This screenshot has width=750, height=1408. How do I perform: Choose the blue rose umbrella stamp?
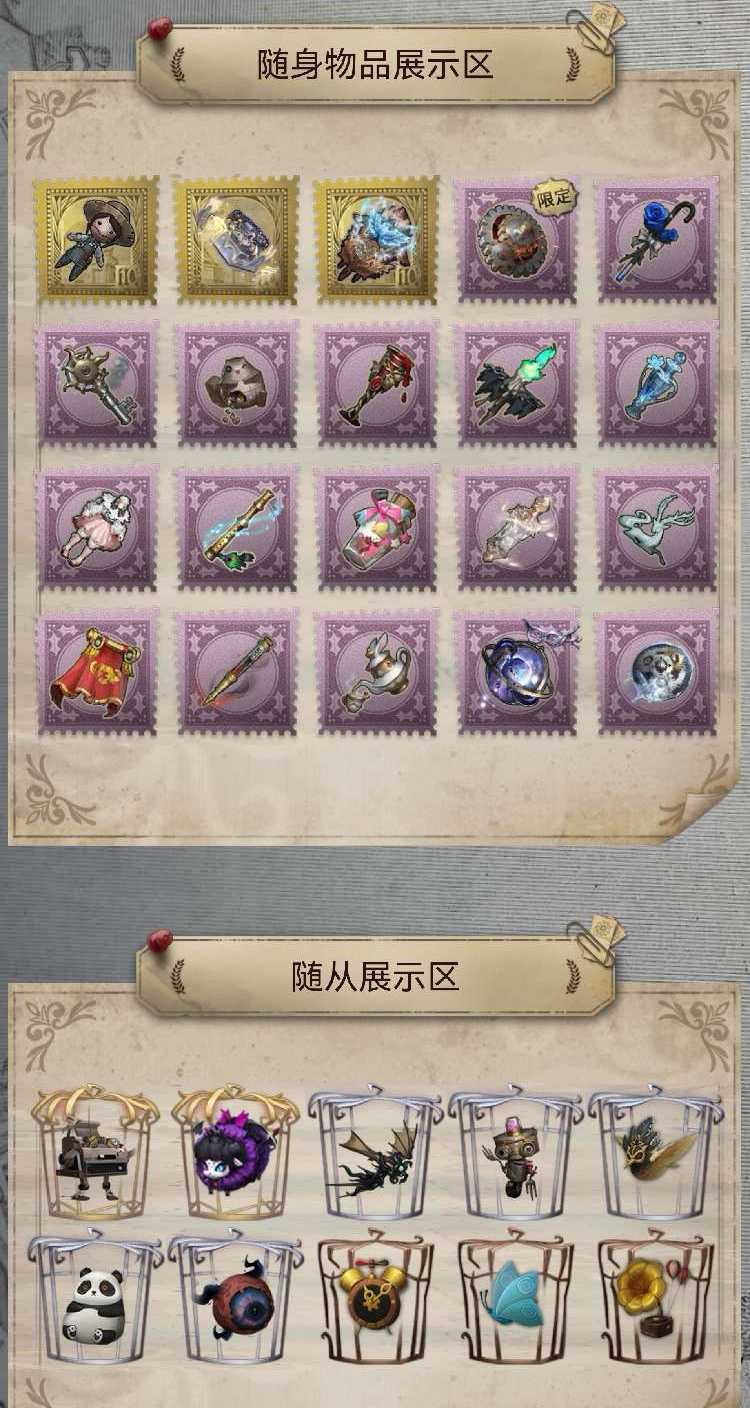(x=656, y=239)
